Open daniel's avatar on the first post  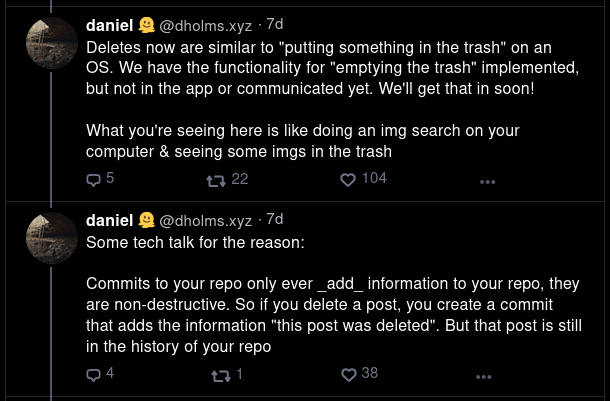pos(51,43)
